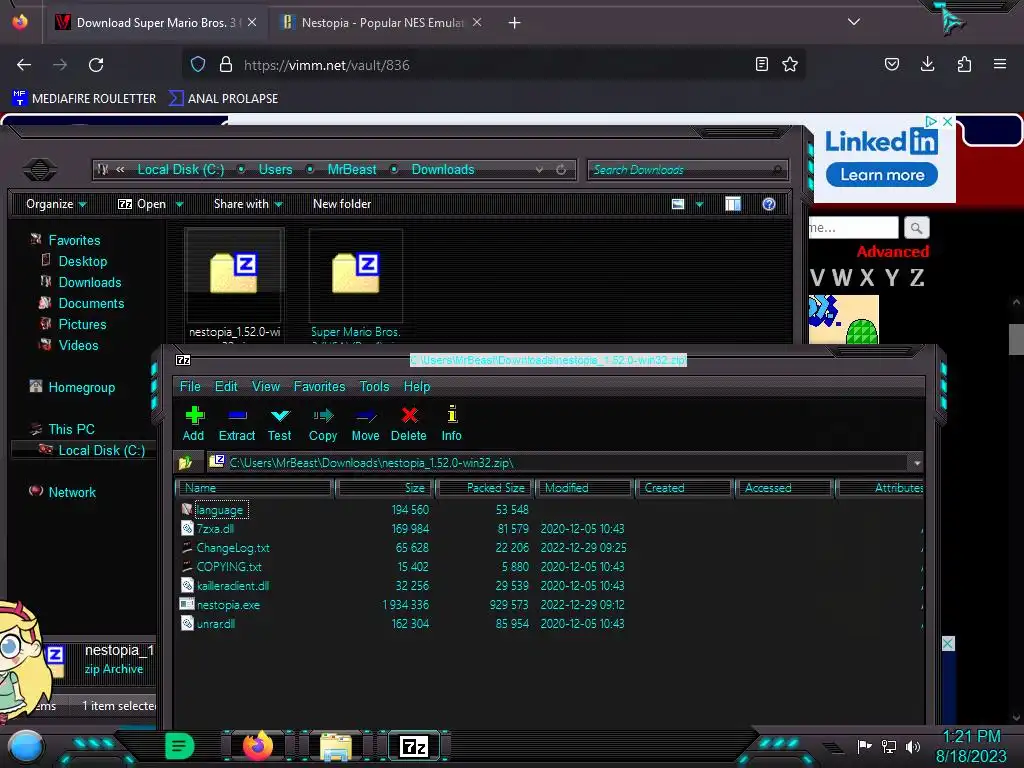Open Firefox from the taskbar

tap(258, 746)
